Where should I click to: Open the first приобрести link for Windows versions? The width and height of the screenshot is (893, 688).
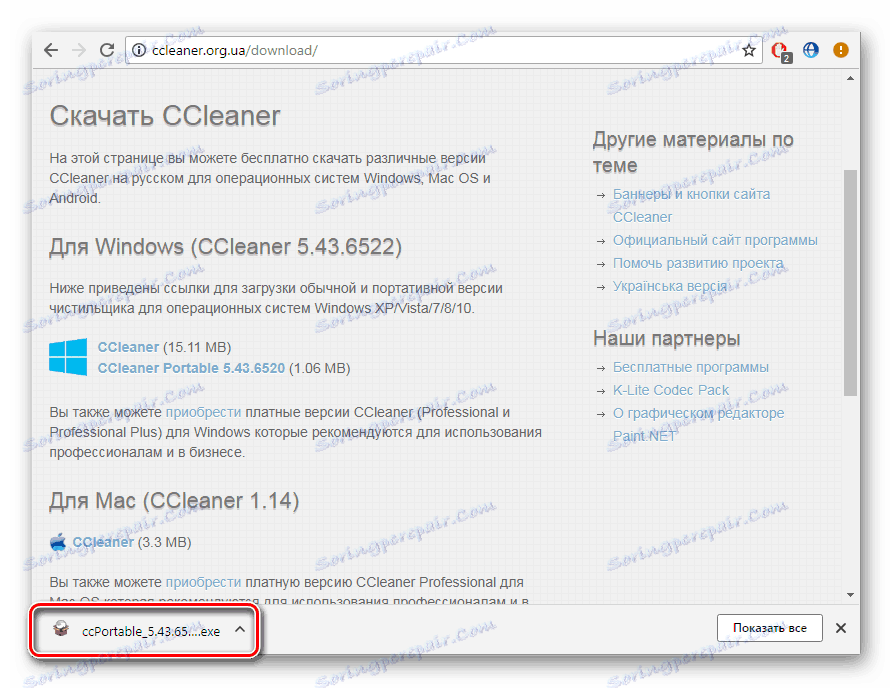(x=203, y=412)
